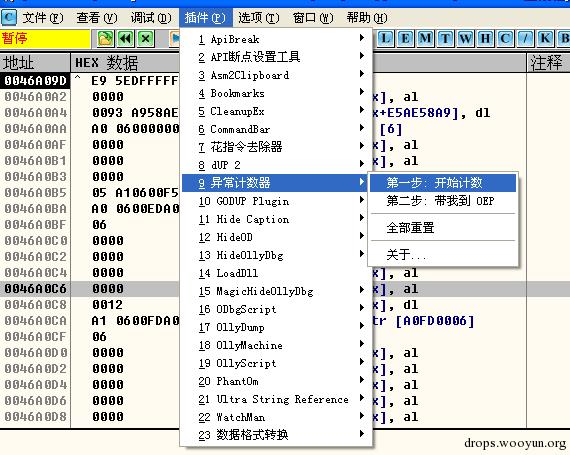This screenshot has height=455, width=570.
Task: Open Call stack K icon
Action: [x=545, y=38]
